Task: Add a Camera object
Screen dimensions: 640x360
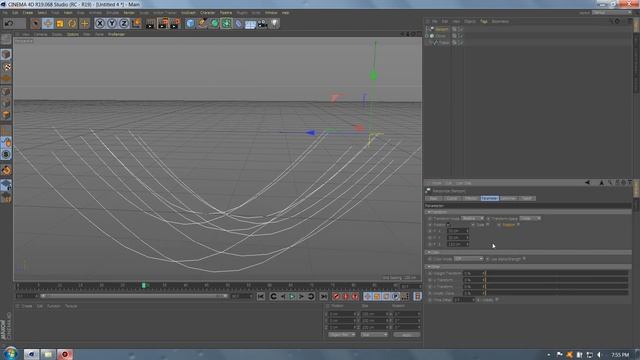Action: (262, 24)
